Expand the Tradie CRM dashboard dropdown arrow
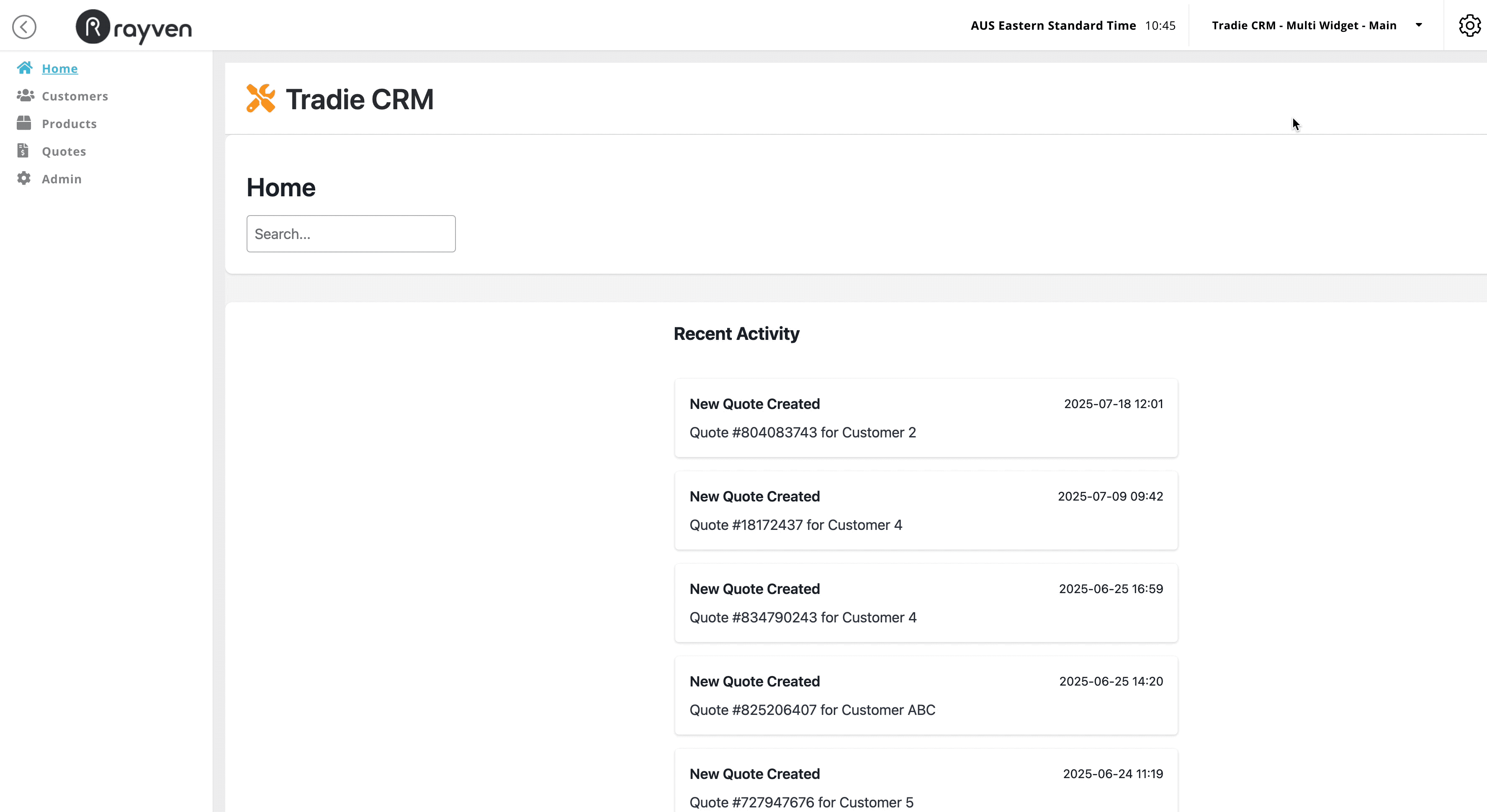This screenshot has width=1487, height=812. tap(1419, 25)
